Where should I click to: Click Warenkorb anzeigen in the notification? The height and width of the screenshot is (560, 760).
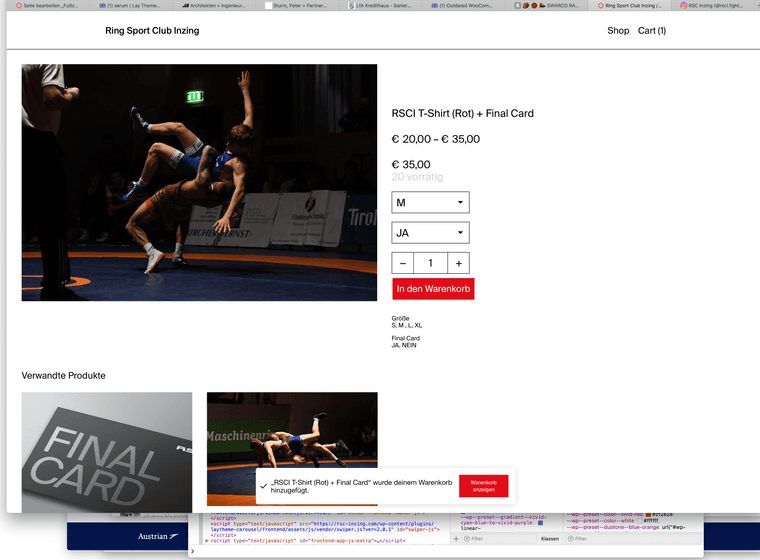pos(484,486)
